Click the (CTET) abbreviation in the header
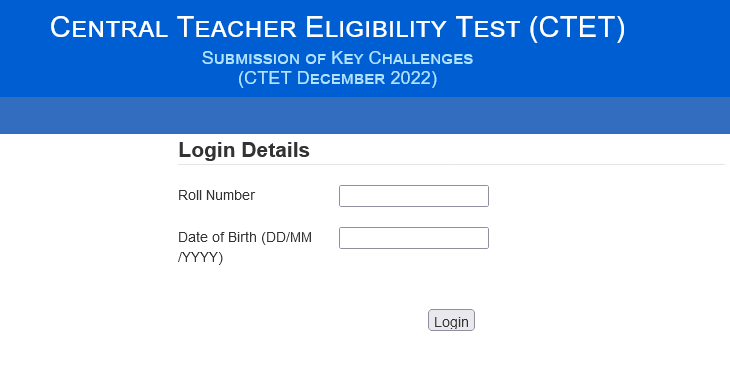 pyautogui.click(x=577, y=27)
